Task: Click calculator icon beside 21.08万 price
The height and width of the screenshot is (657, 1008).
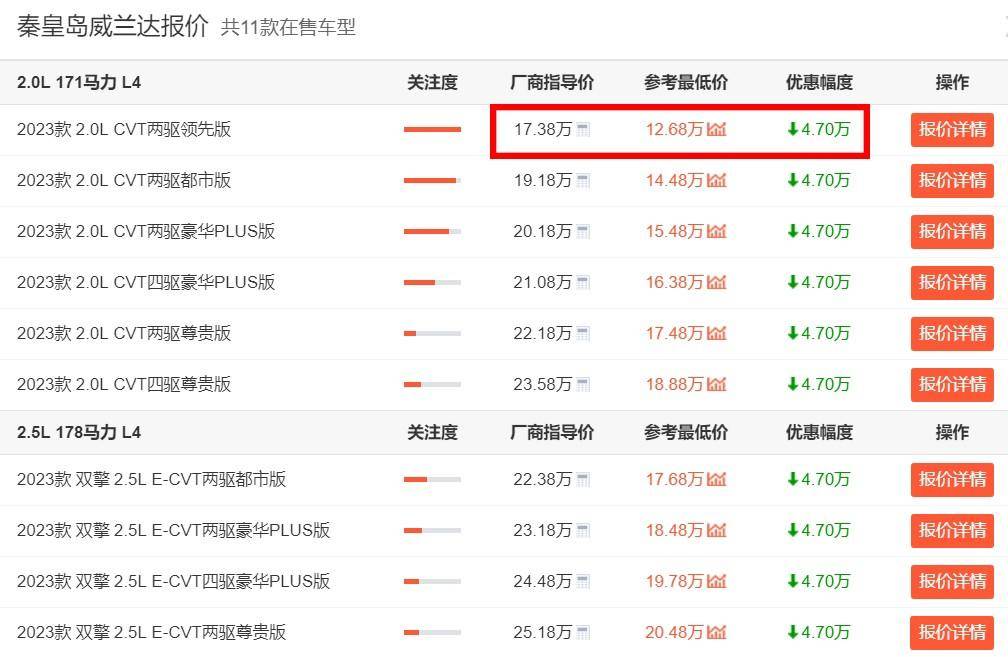Action: (x=583, y=283)
